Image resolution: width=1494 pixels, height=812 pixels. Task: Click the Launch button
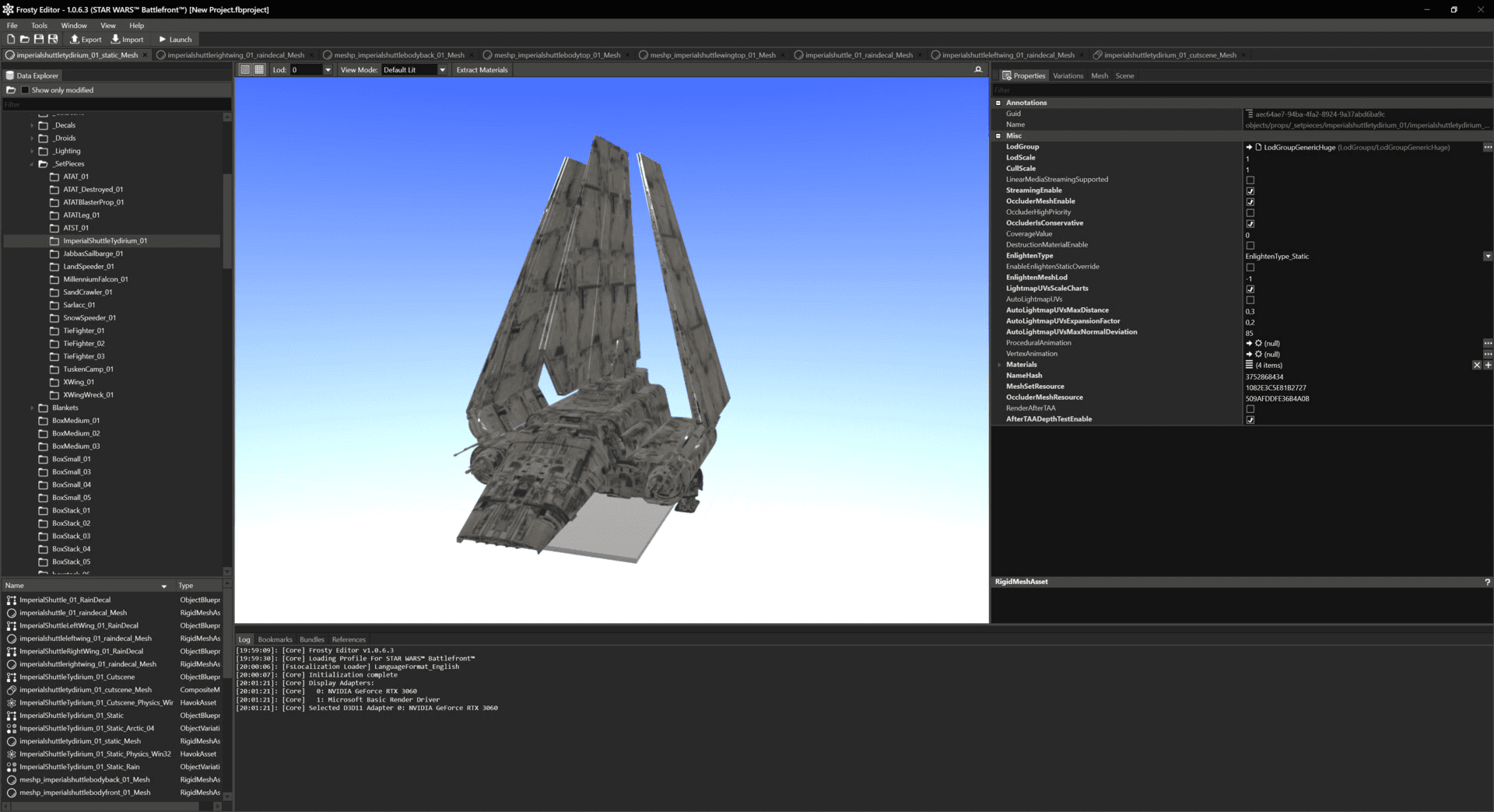pos(175,40)
